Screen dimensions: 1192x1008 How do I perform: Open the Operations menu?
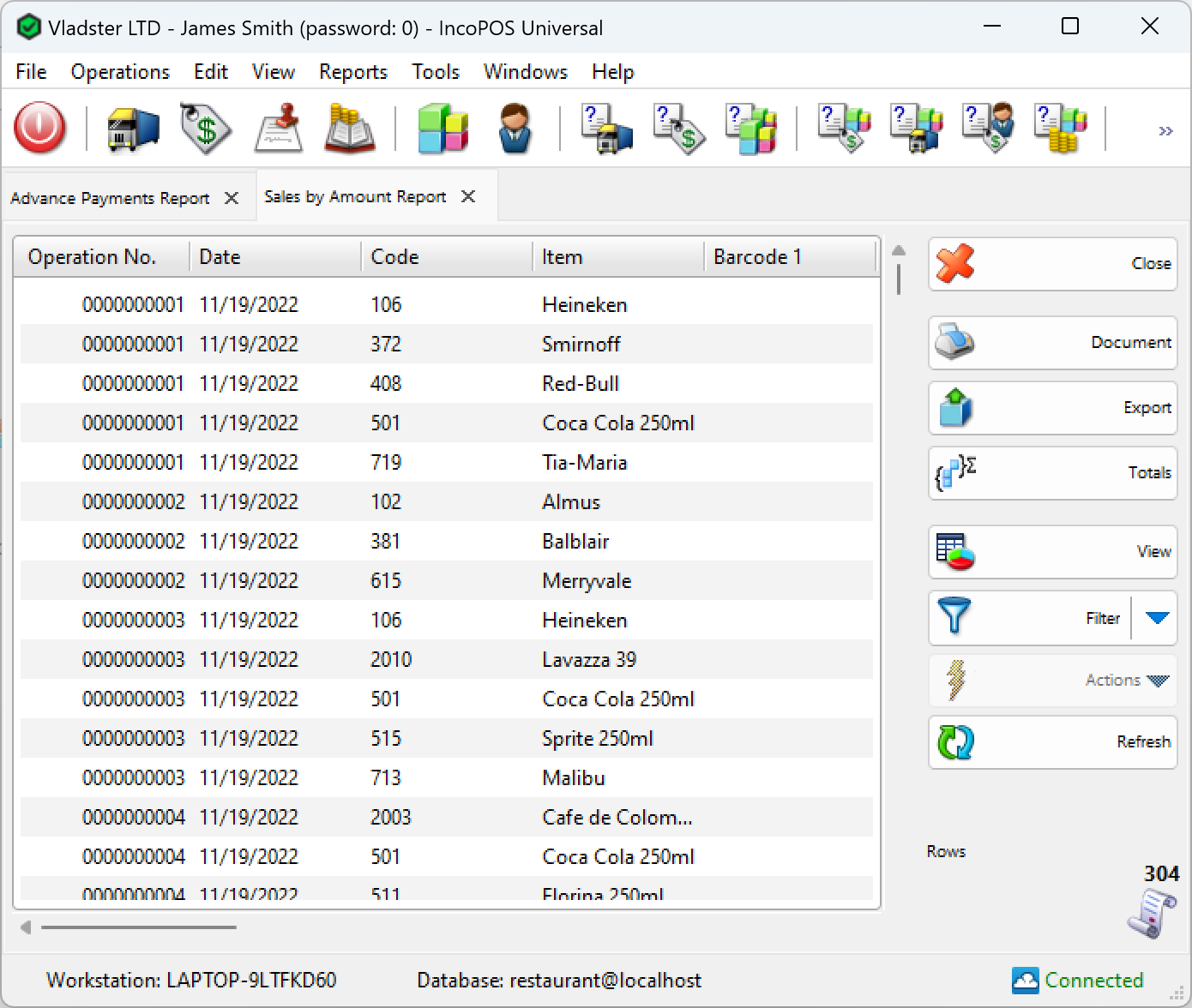pyautogui.click(x=120, y=72)
